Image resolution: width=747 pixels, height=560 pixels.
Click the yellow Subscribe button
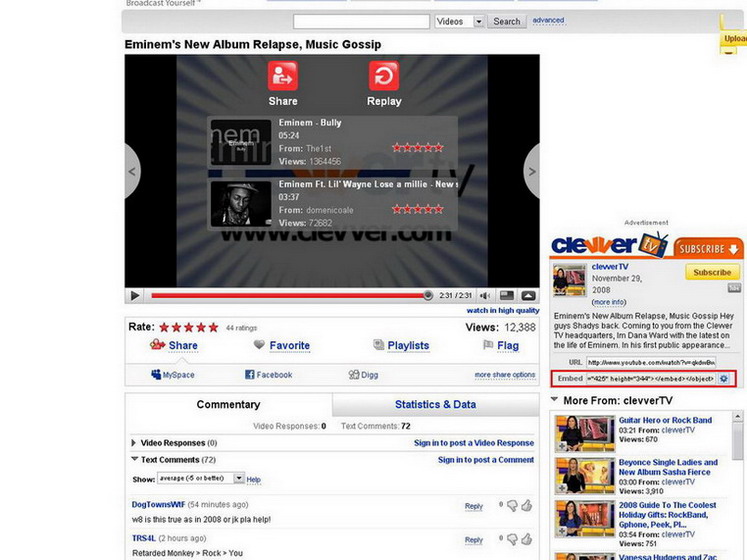tap(712, 272)
